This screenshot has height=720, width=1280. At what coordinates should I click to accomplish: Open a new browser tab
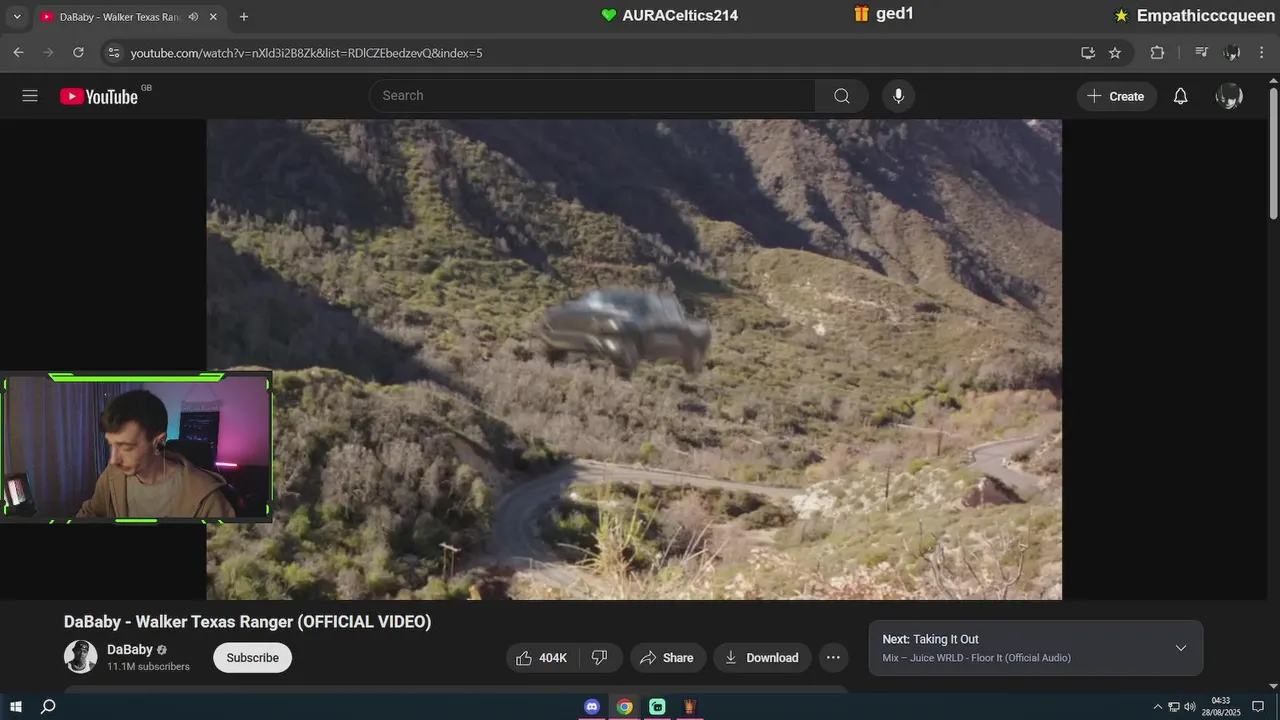244,17
